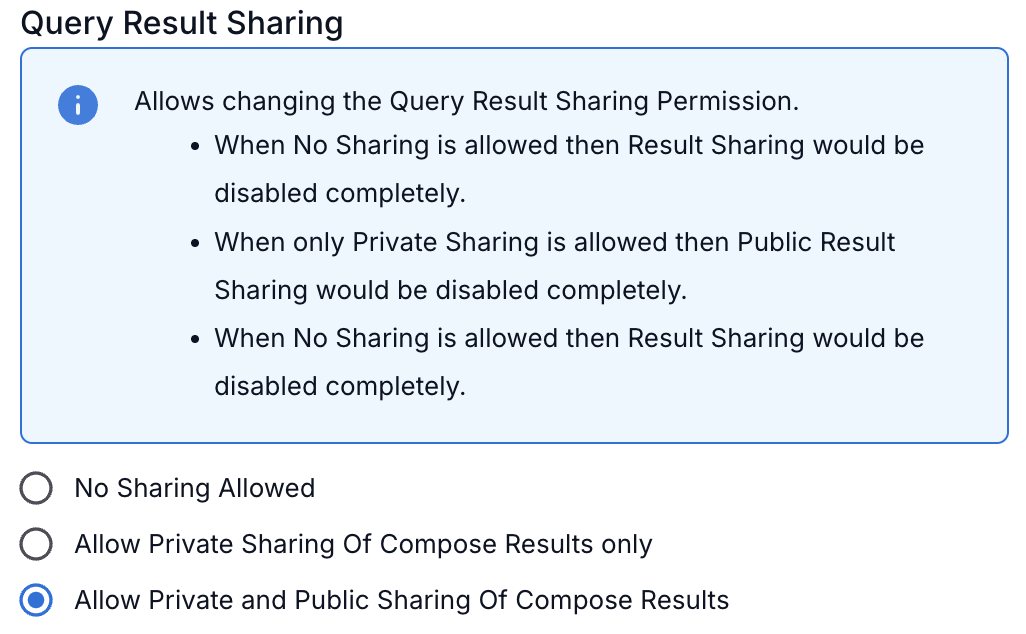
Task: Select Allow Private and Public Sharing radio button
Action: 36,600
